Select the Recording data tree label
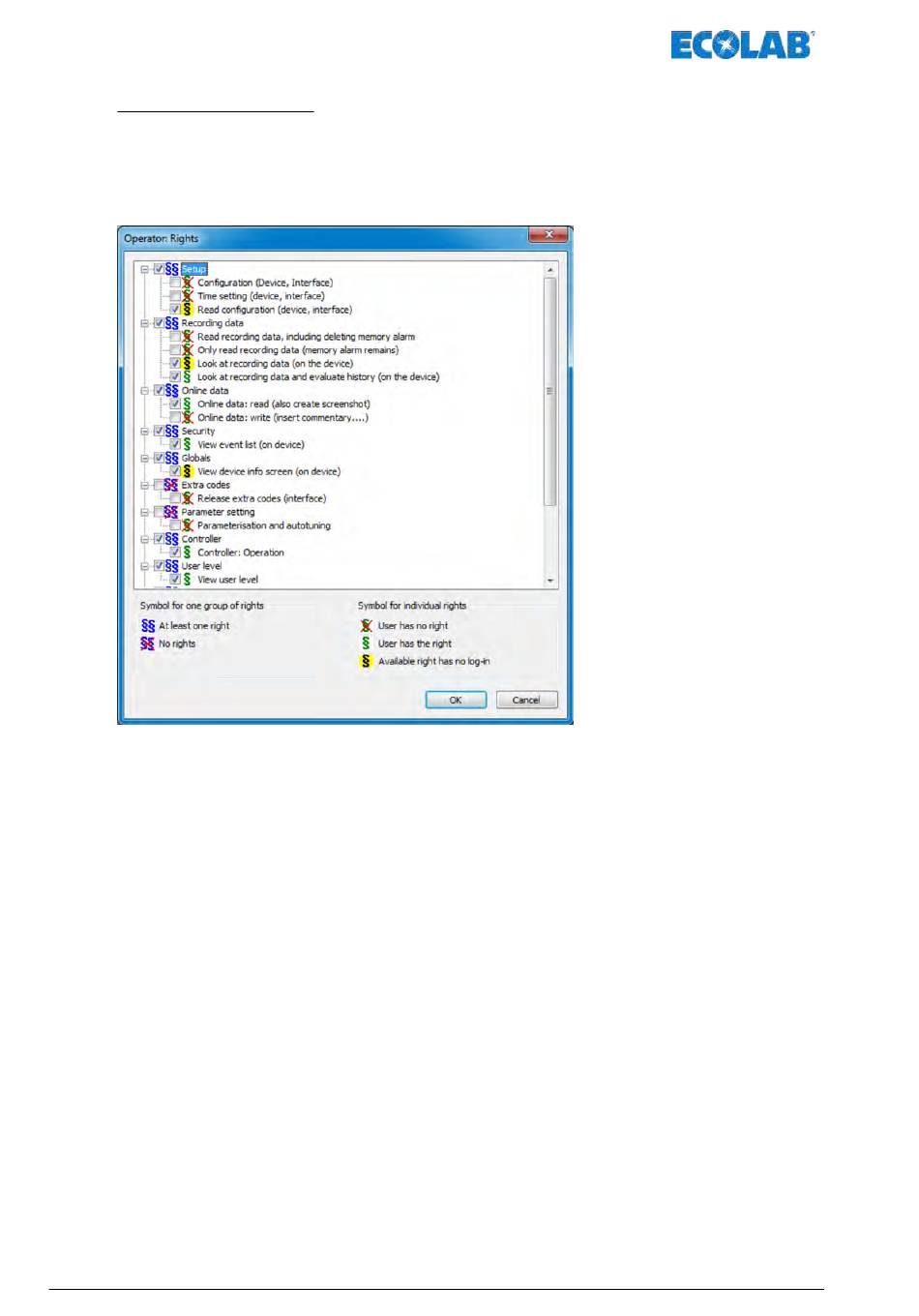Viewport: 919px width, 1316px height. click(213, 323)
